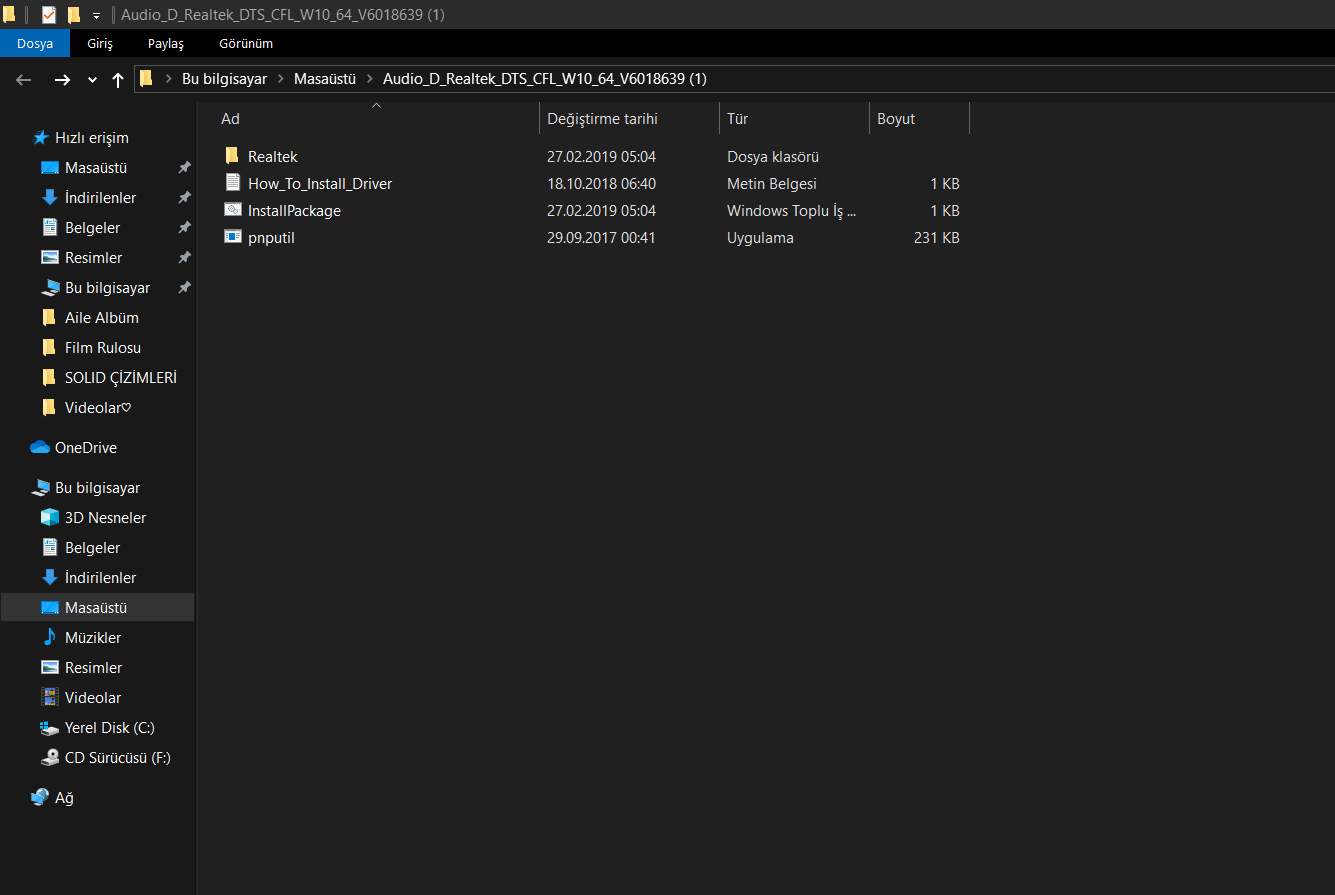Expand the chevron after Bu bilgisayar in address bar

click(281, 79)
